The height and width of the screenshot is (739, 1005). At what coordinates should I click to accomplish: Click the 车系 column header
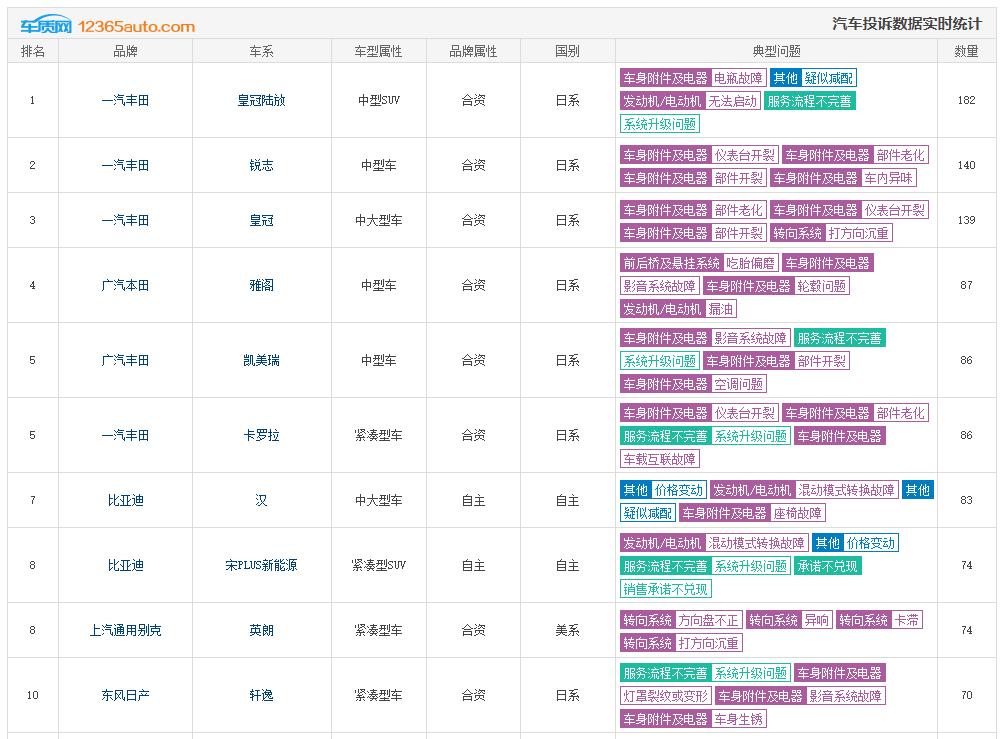point(262,51)
